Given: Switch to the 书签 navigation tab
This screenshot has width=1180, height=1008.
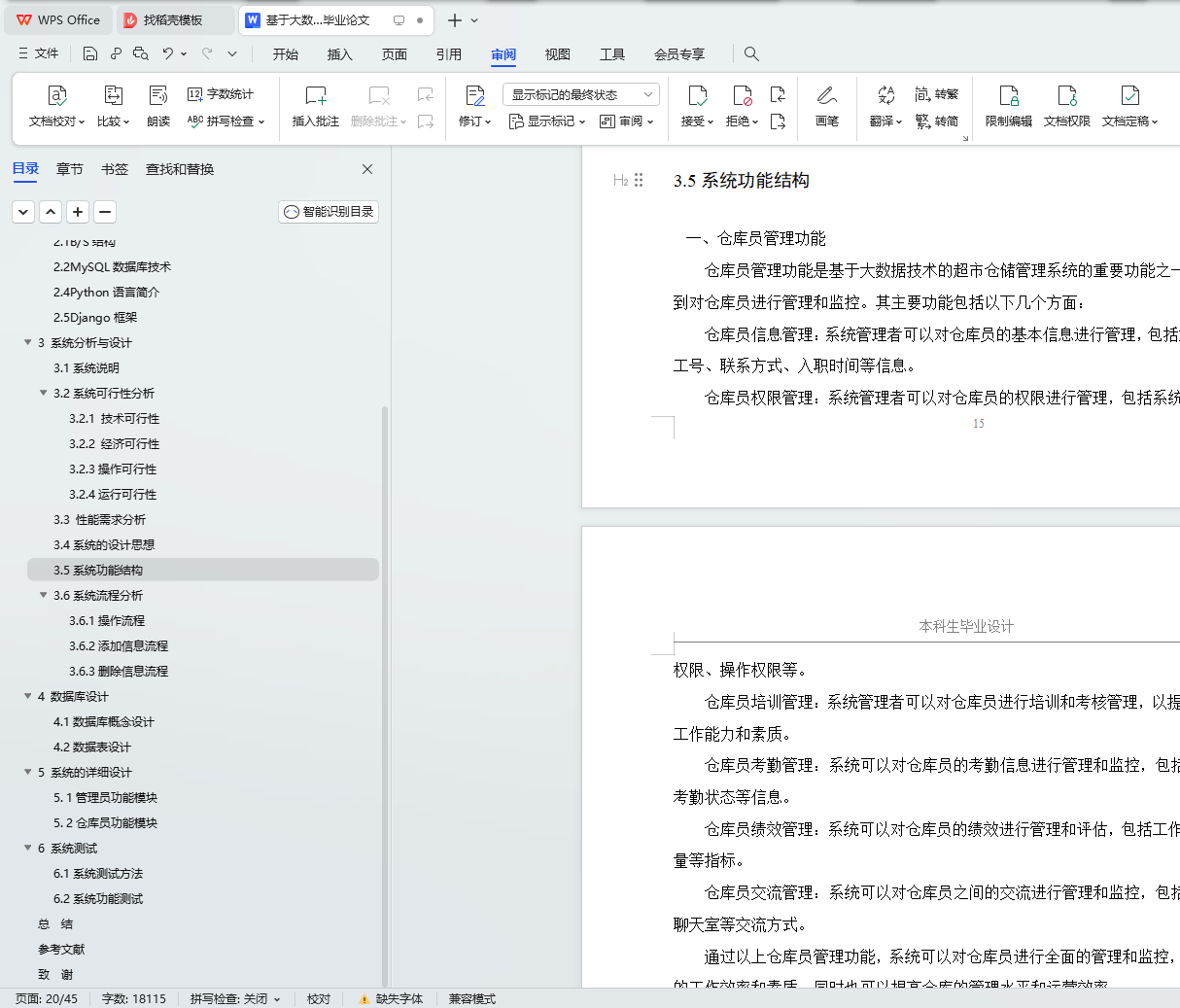Looking at the screenshot, I should tap(115, 169).
